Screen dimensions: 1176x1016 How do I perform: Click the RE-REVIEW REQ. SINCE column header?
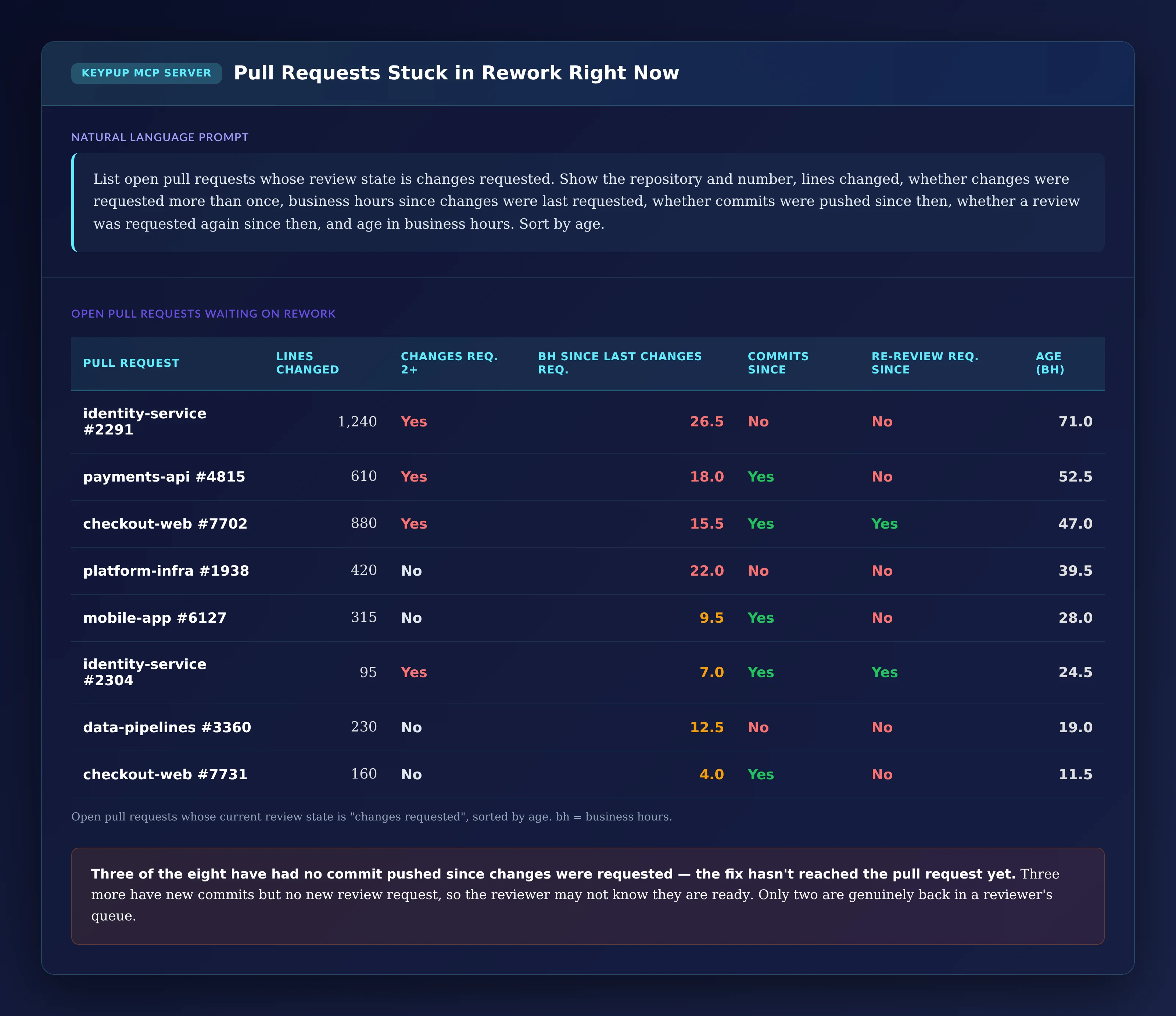pyautogui.click(x=925, y=363)
